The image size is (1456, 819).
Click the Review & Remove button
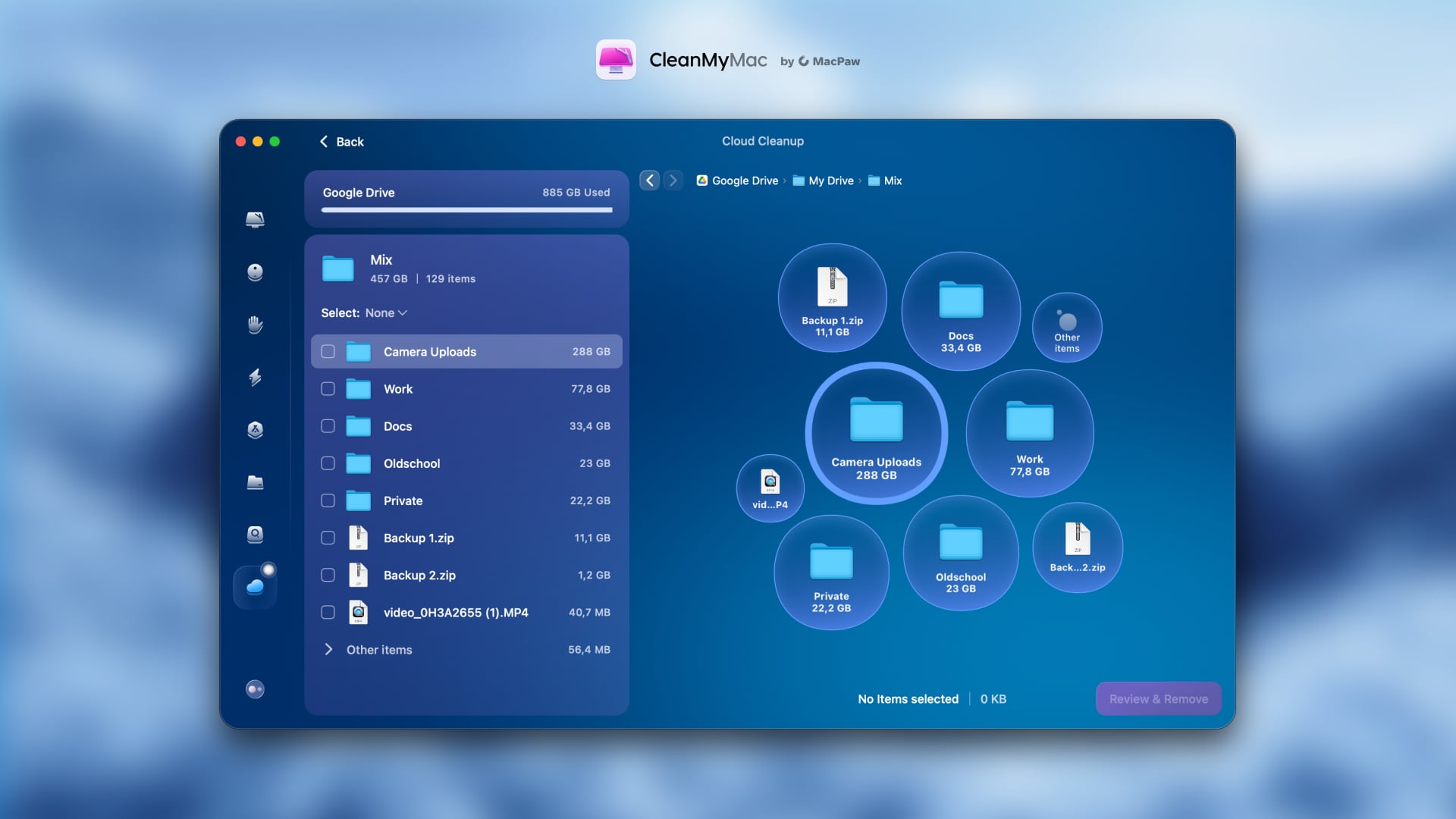(1158, 698)
